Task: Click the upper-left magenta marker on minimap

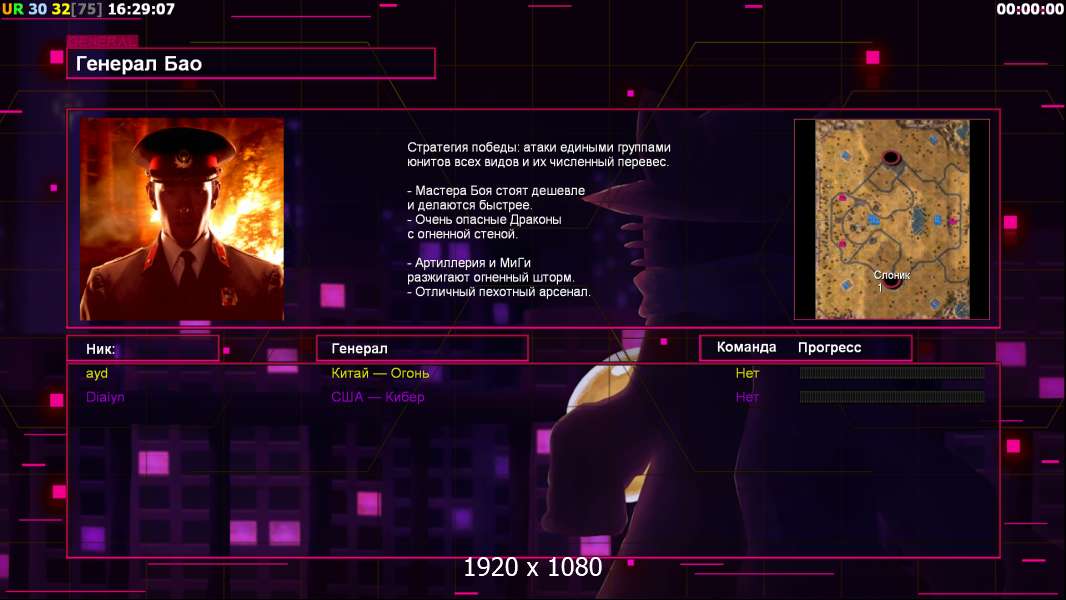Action: pyautogui.click(x=842, y=198)
